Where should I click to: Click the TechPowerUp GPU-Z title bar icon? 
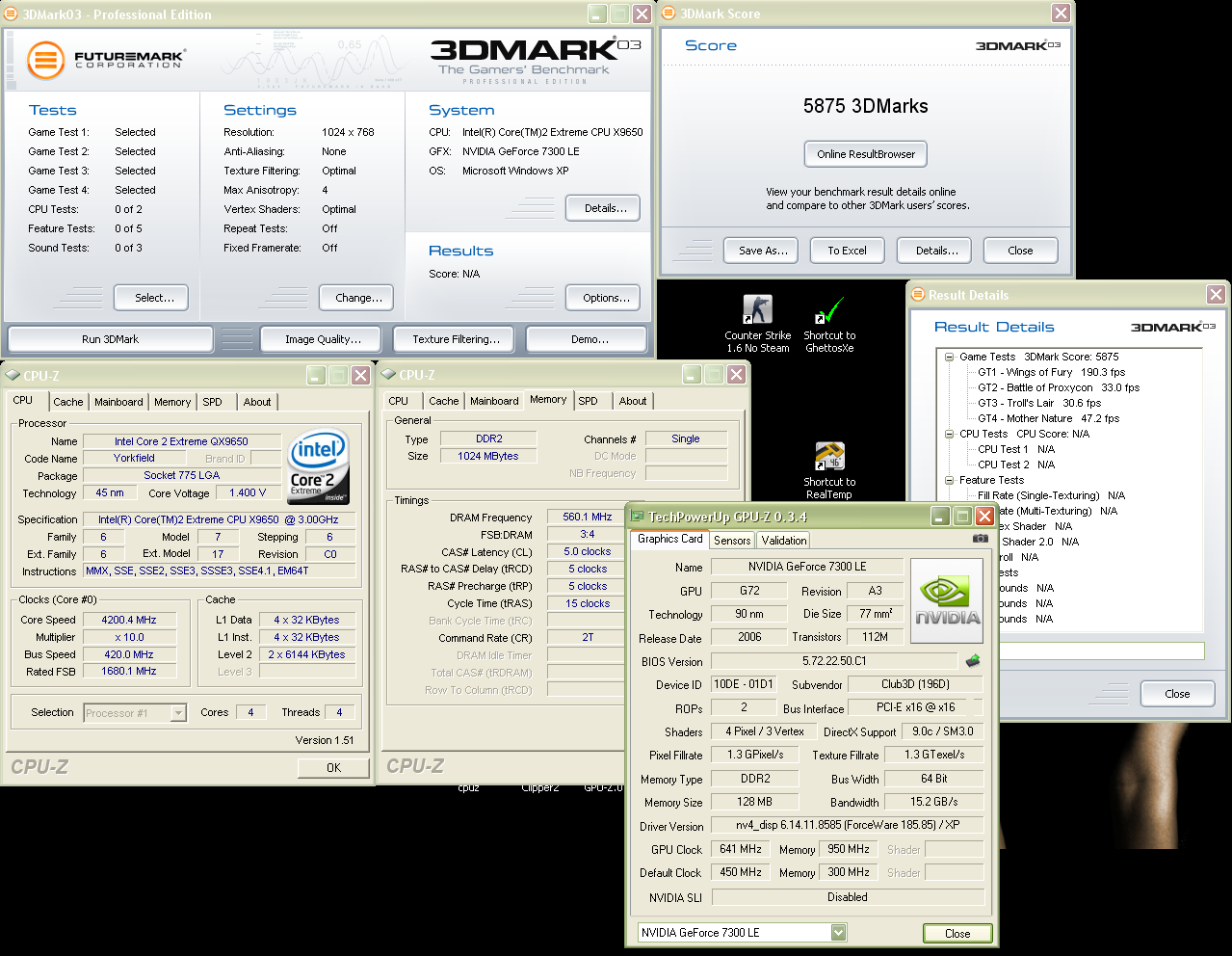click(x=637, y=516)
